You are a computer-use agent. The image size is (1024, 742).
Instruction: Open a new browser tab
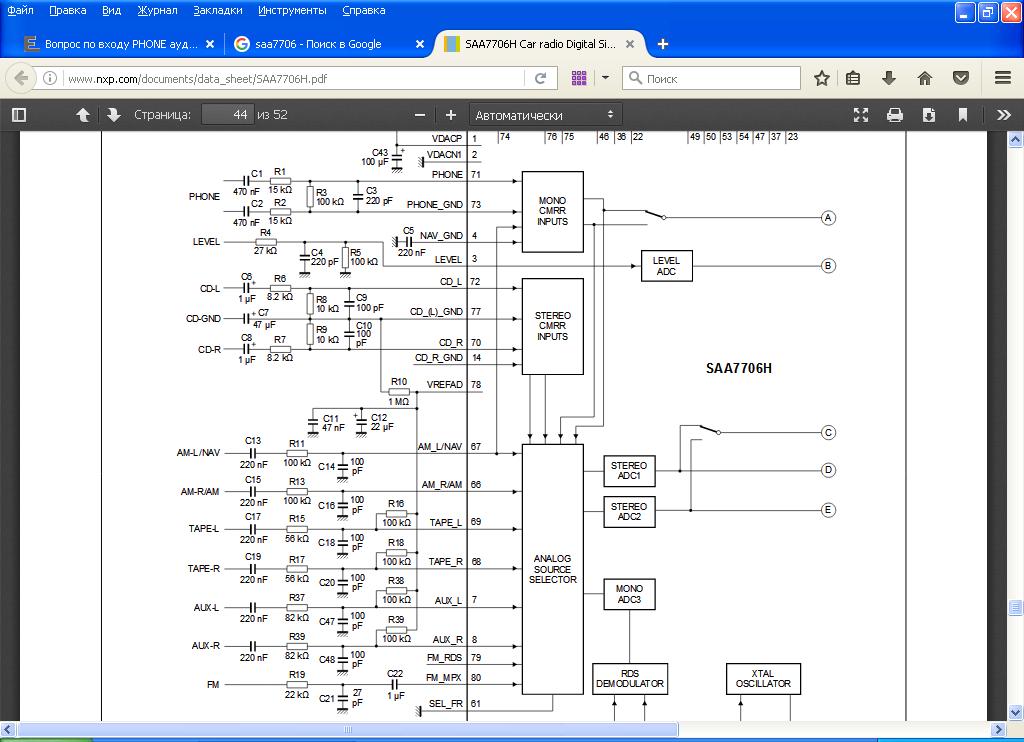(x=663, y=44)
